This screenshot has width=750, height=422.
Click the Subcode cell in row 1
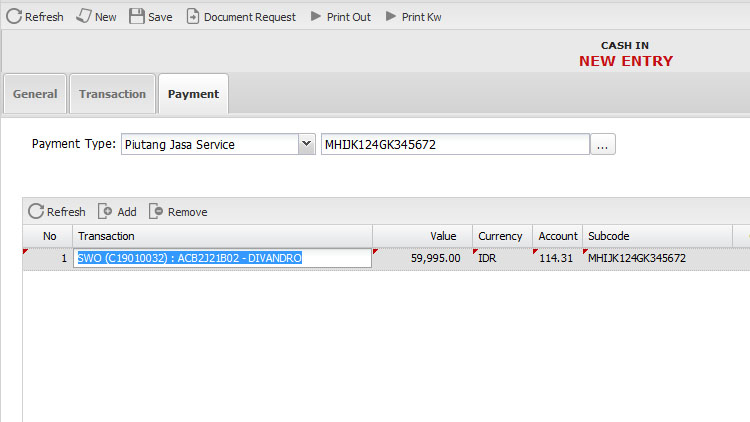click(637, 258)
